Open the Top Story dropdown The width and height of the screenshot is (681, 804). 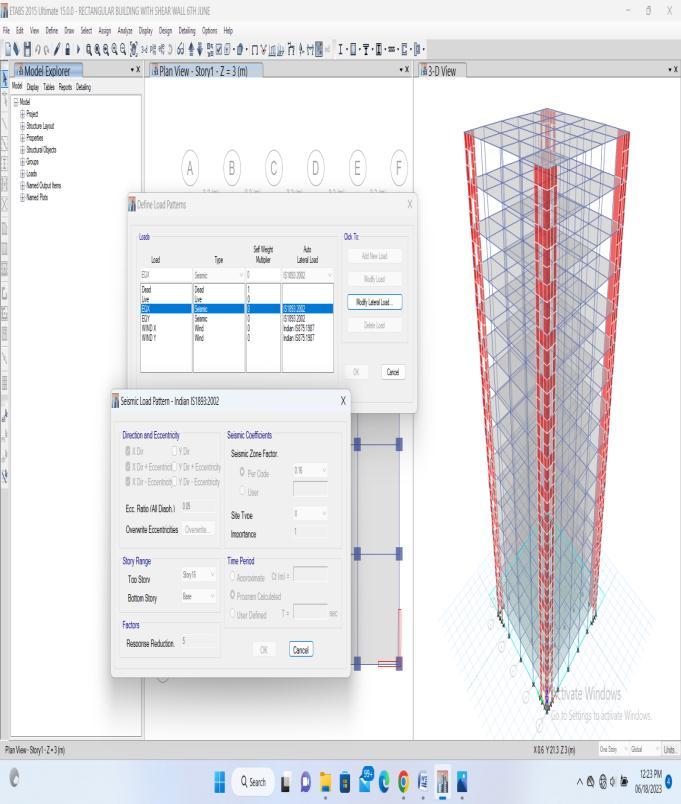point(198,575)
